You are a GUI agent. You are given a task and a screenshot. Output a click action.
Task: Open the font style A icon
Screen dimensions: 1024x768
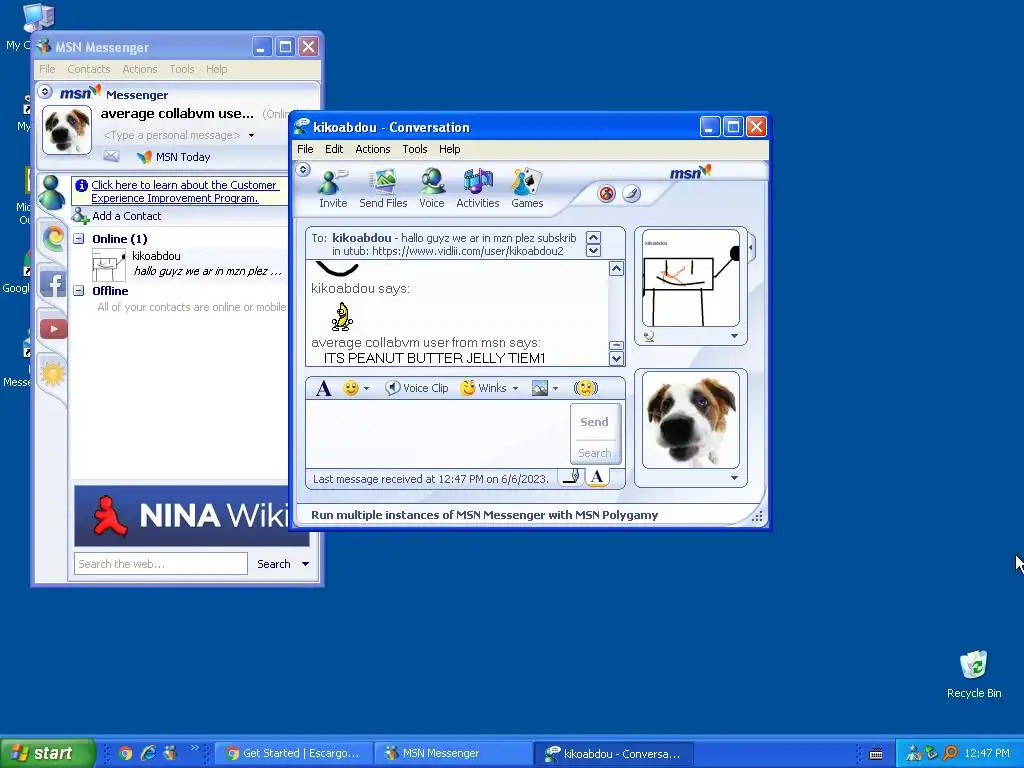point(323,389)
